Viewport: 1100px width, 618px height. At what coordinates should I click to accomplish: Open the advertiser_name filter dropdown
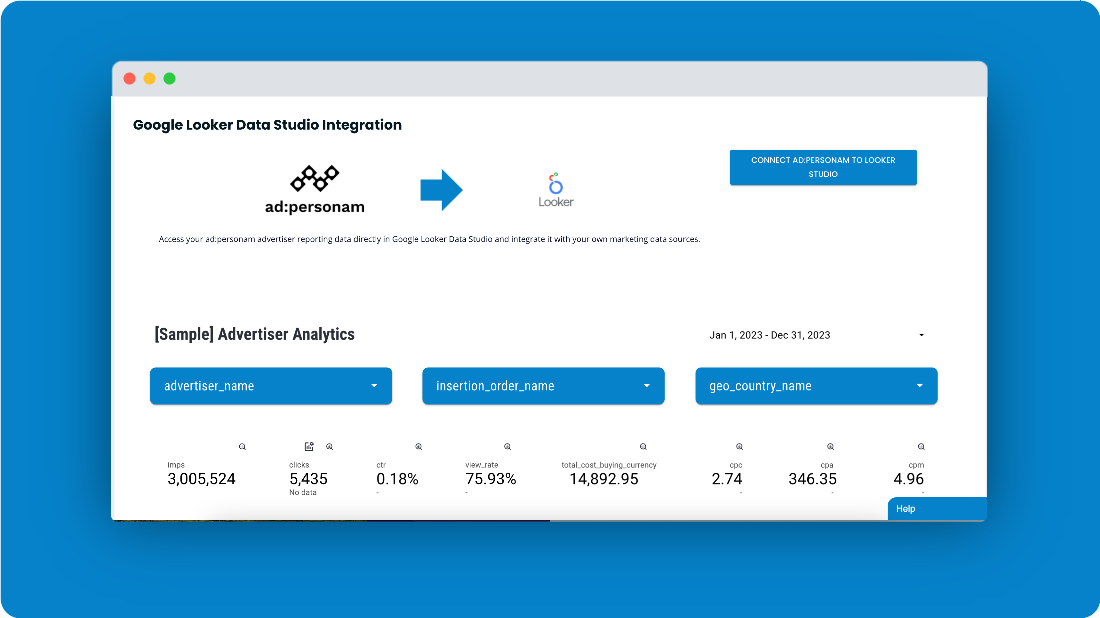click(271, 386)
